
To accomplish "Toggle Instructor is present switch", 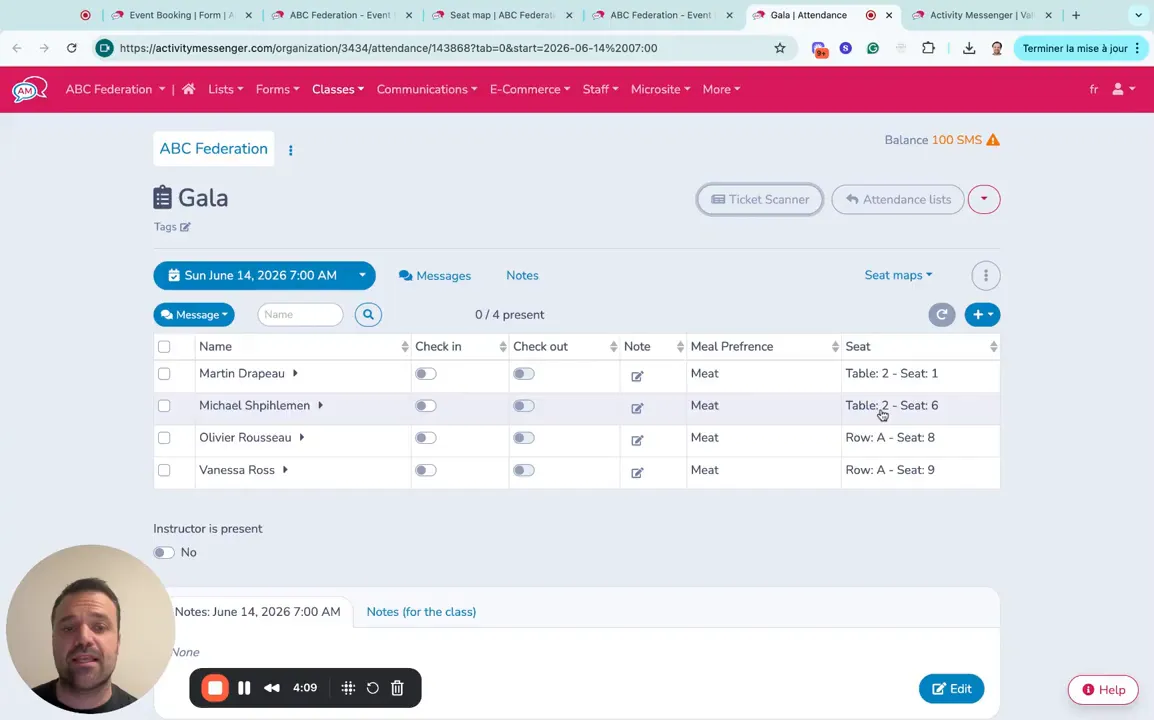I will coord(164,553).
